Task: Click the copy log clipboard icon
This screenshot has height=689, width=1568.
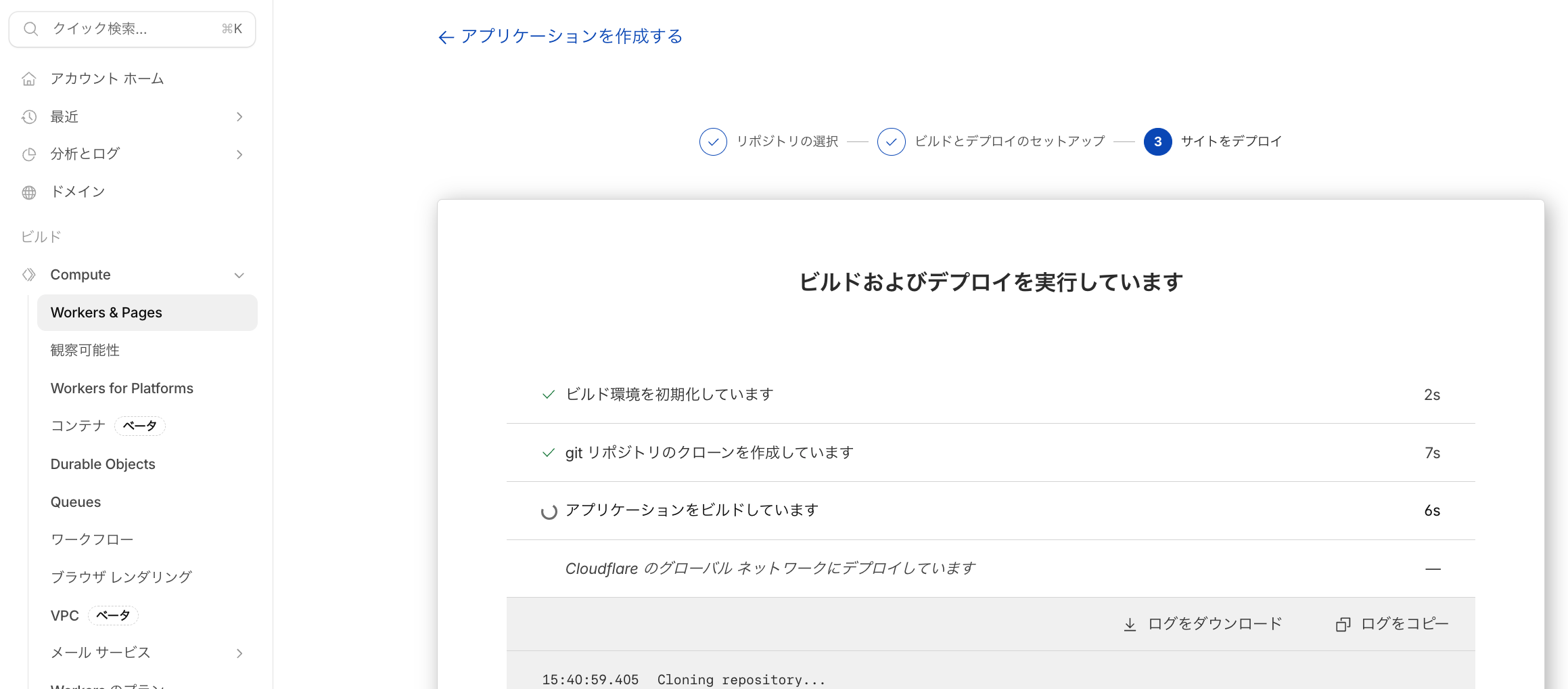Action: (1343, 625)
